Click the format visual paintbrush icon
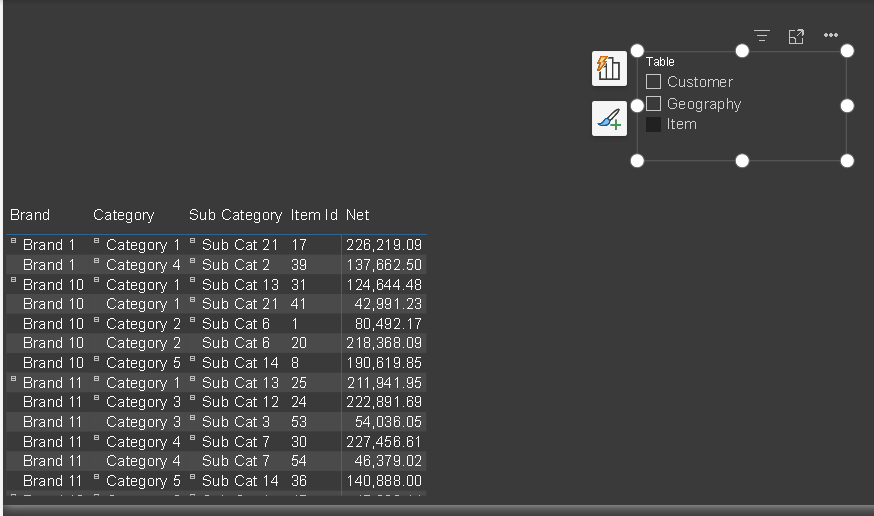Screen dimensions: 874x516 point(609,119)
